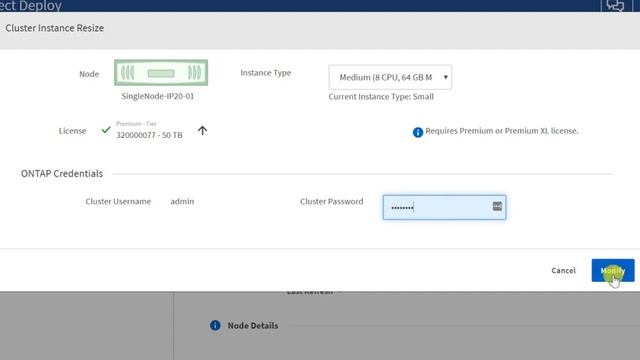Click the license upgrade arrow icon
The image size is (640, 360).
202,131
